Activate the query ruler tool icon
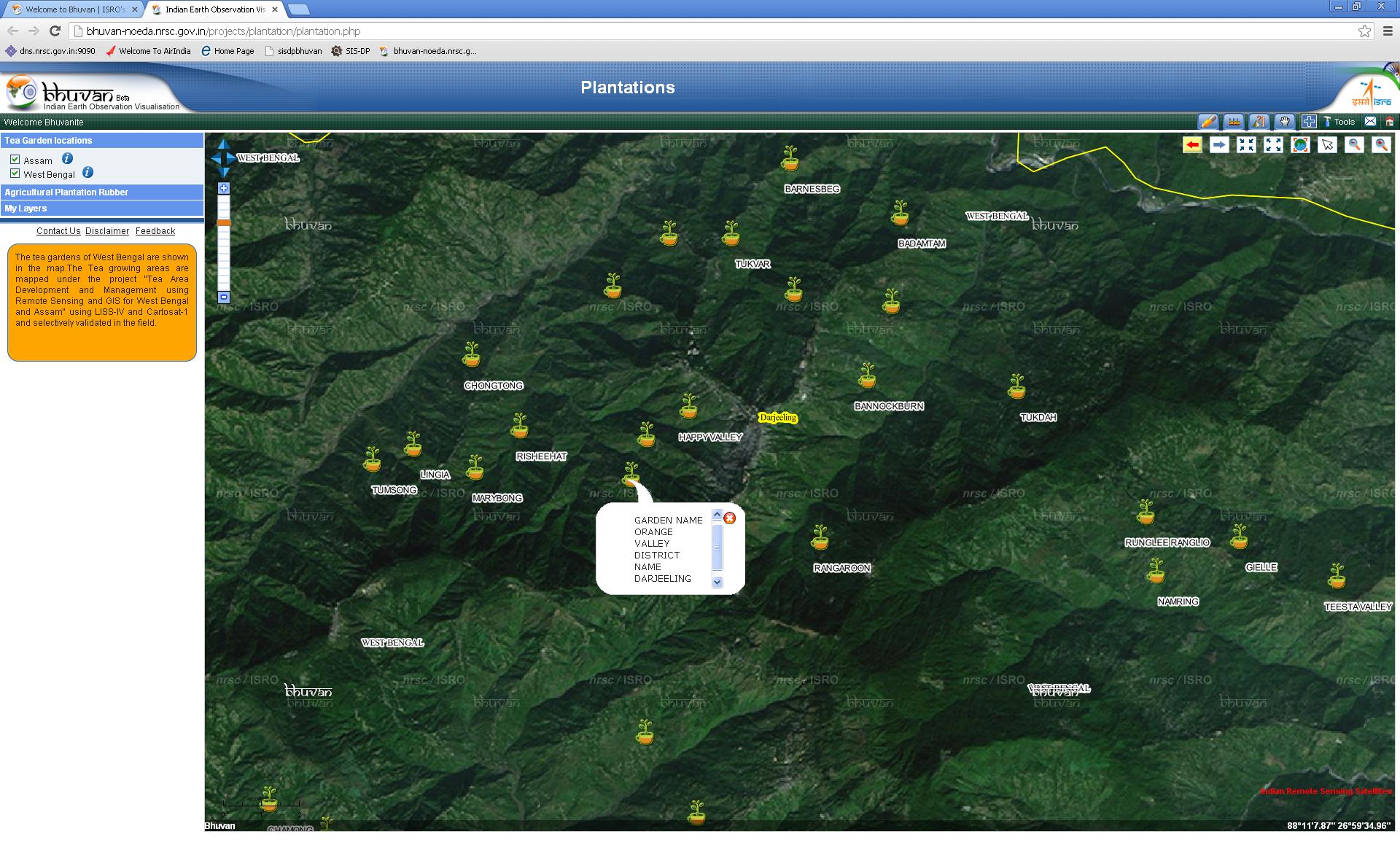Image resolution: width=1400 pixels, height=853 pixels. (x=1259, y=122)
